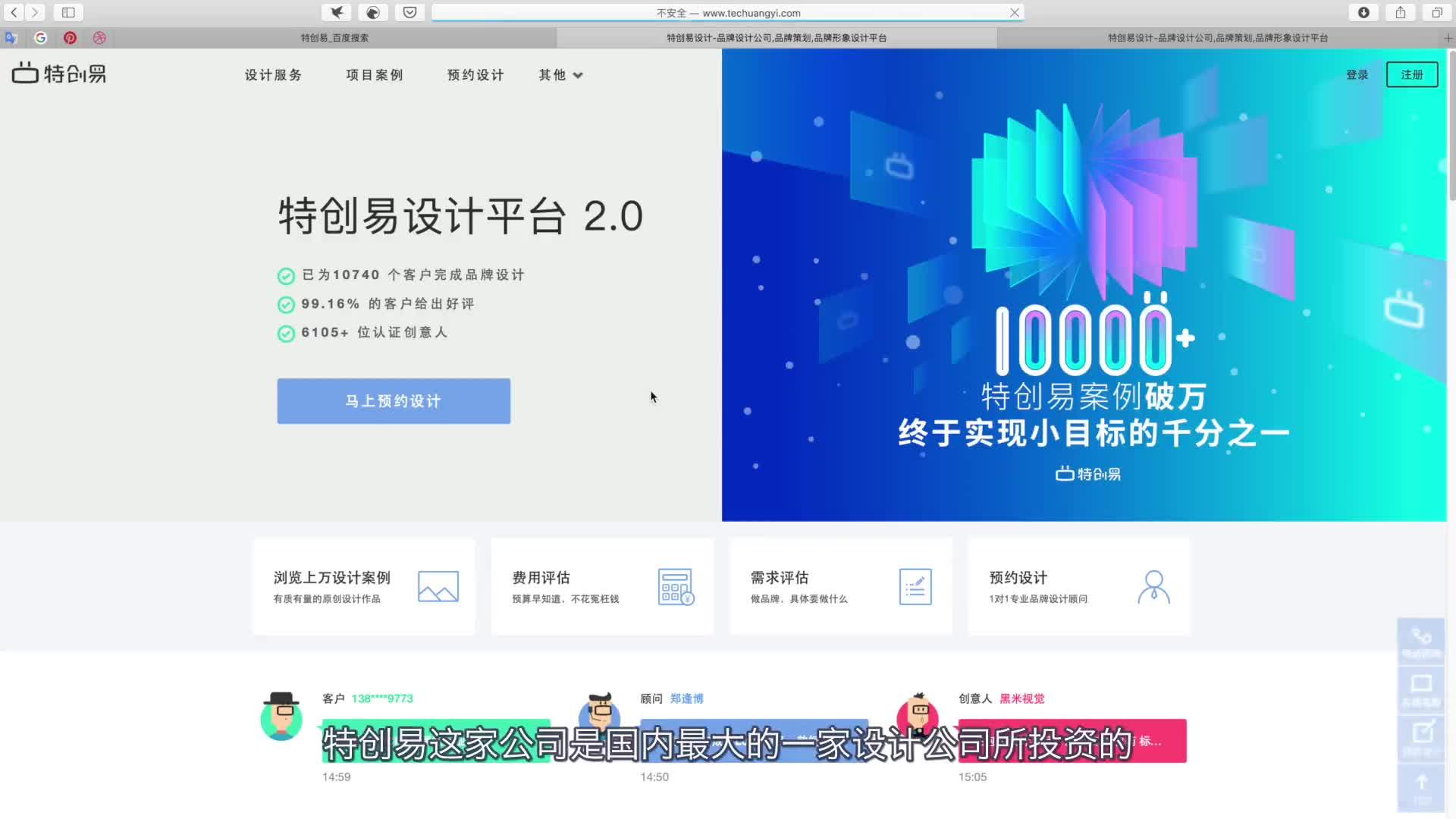Open the Share sheet icon
The height and width of the screenshot is (819, 1456).
1401,12
